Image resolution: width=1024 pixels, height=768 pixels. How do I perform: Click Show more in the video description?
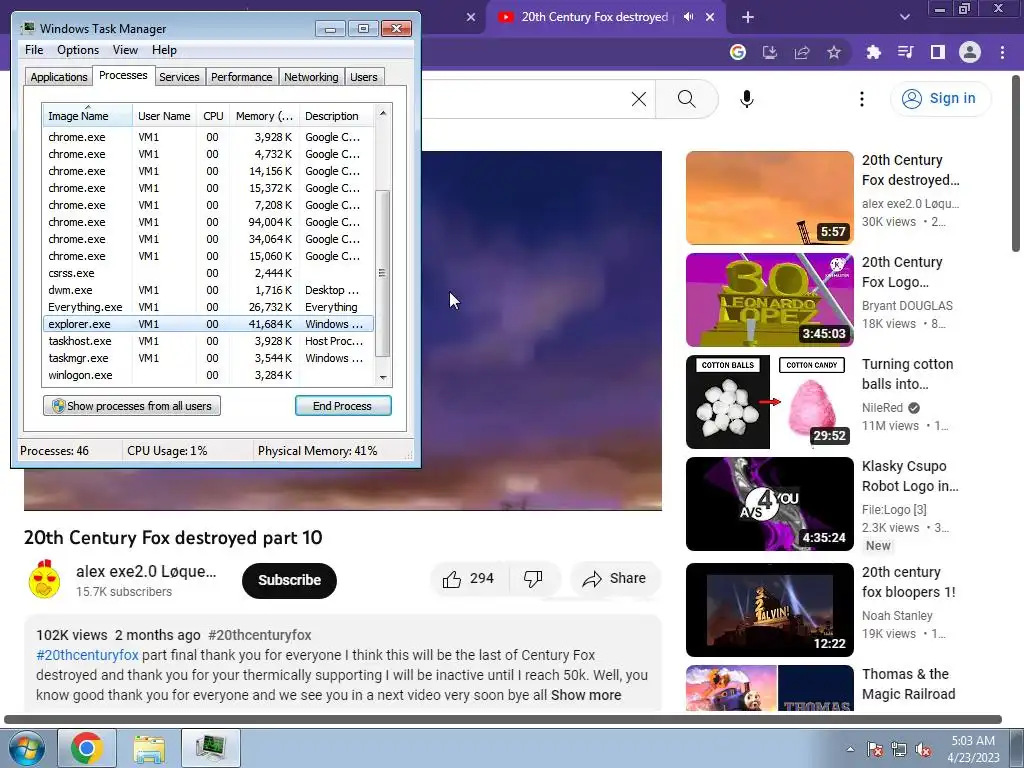pos(586,695)
